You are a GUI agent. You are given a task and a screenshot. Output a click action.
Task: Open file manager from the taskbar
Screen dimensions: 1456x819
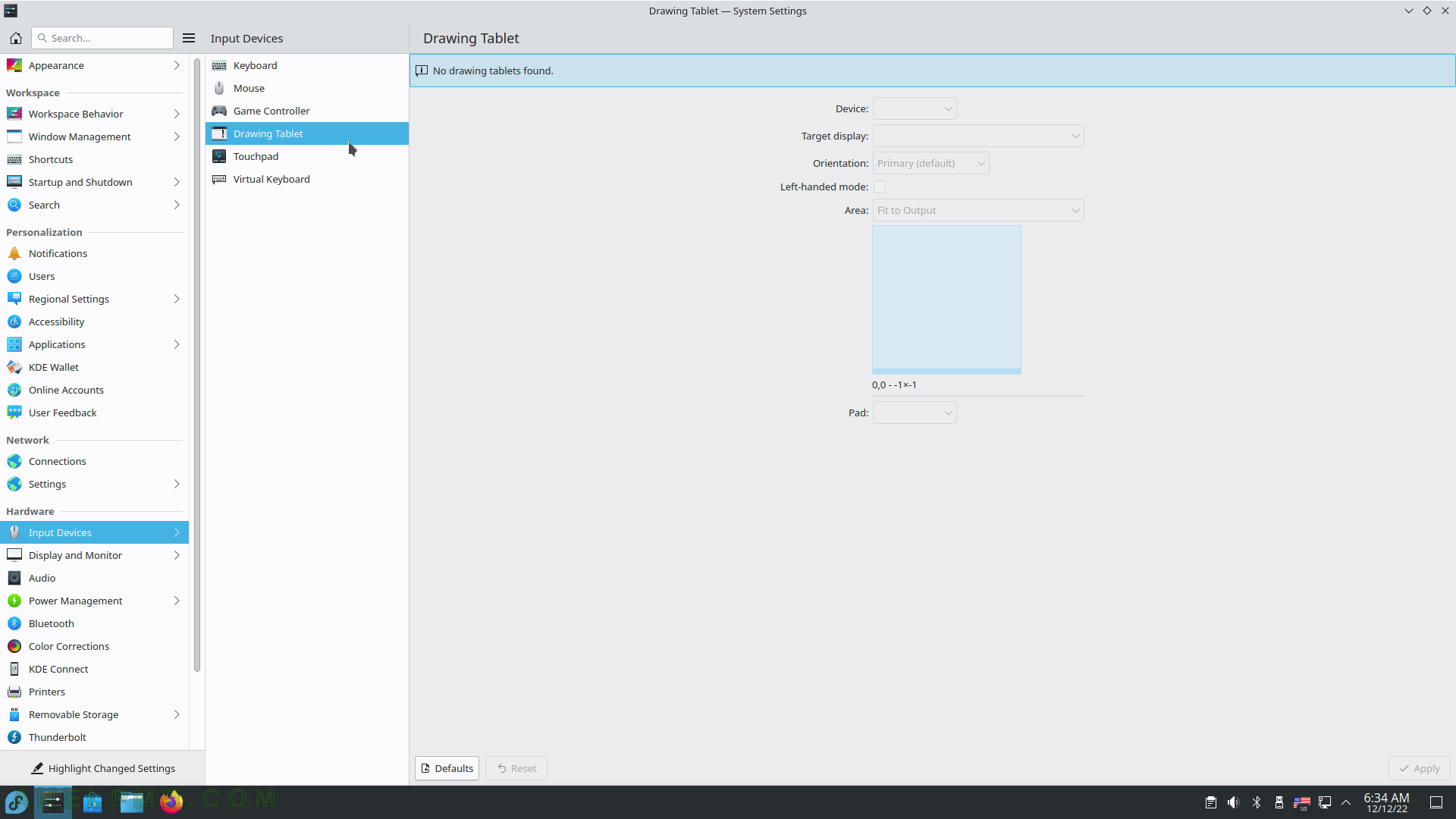coord(132,802)
